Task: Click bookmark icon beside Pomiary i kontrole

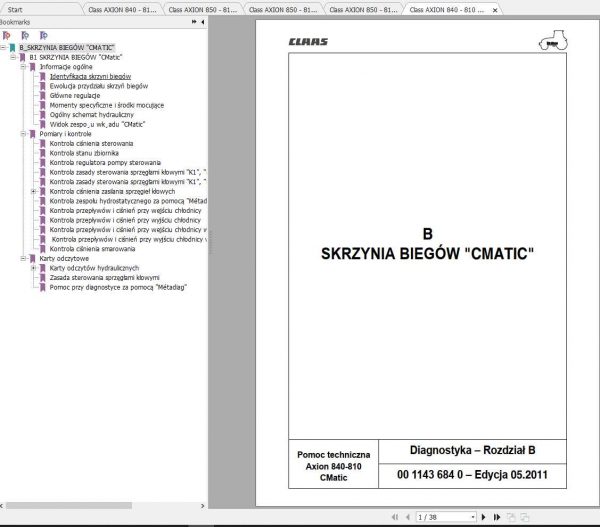Action: (33, 134)
